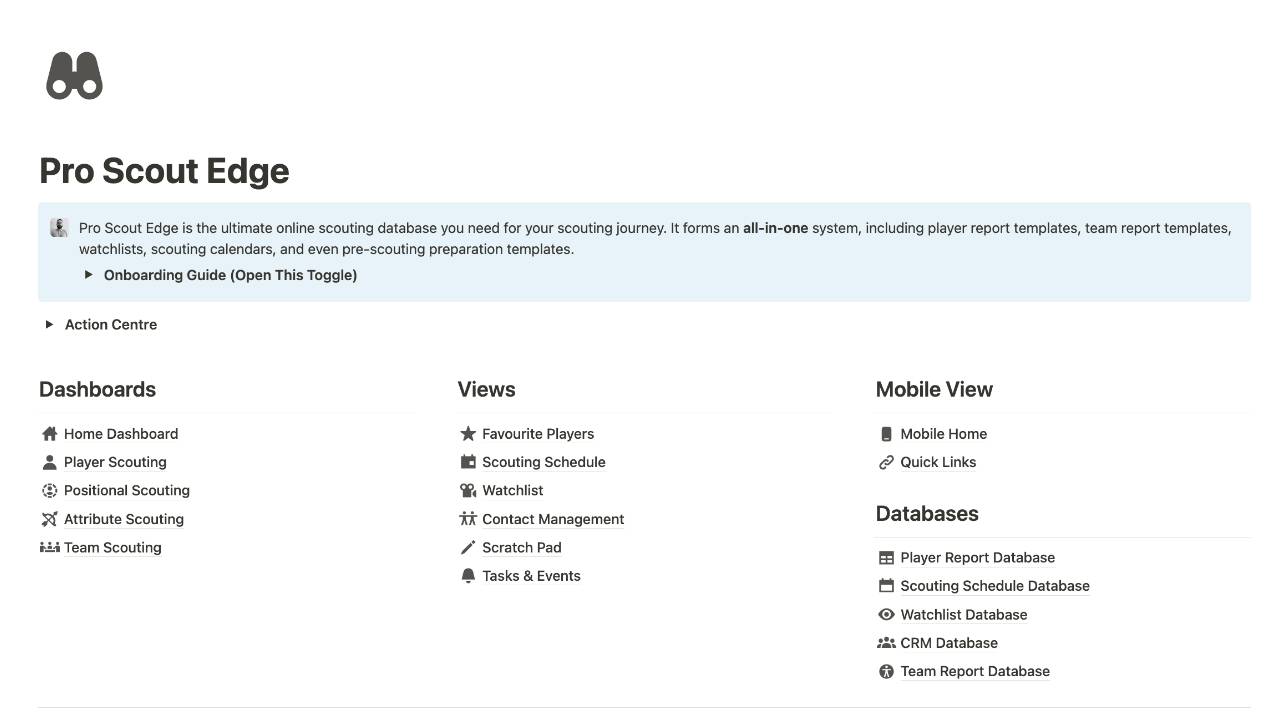
Task: Click the calendar icon beside Scouting Schedule Database
Action: click(886, 586)
